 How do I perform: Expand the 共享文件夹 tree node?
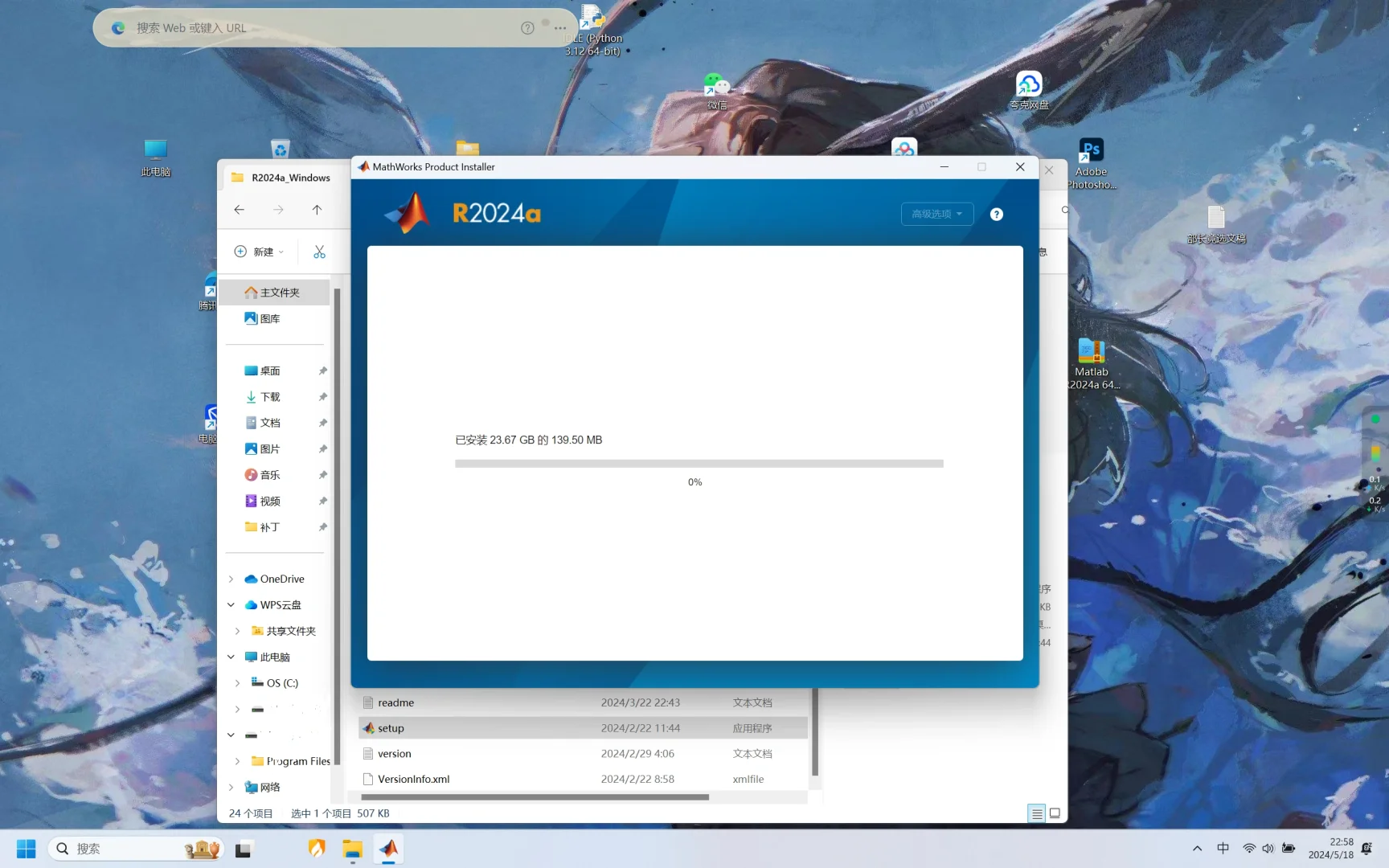pyautogui.click(x=237, y=632)
